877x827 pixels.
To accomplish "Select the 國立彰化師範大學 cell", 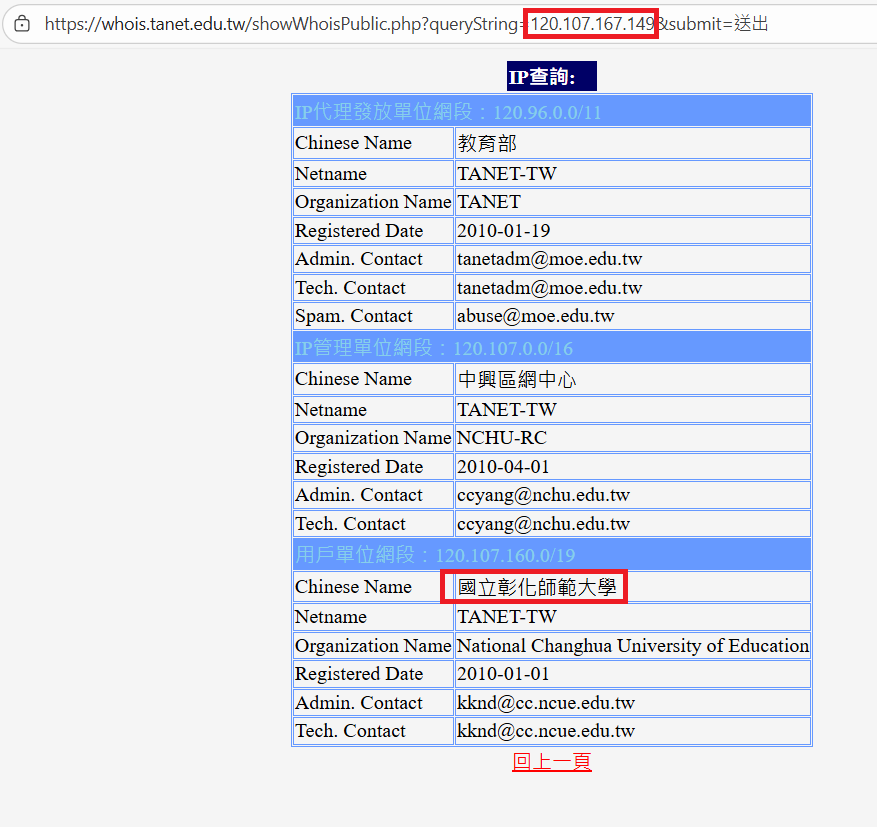I will point(633,587).
